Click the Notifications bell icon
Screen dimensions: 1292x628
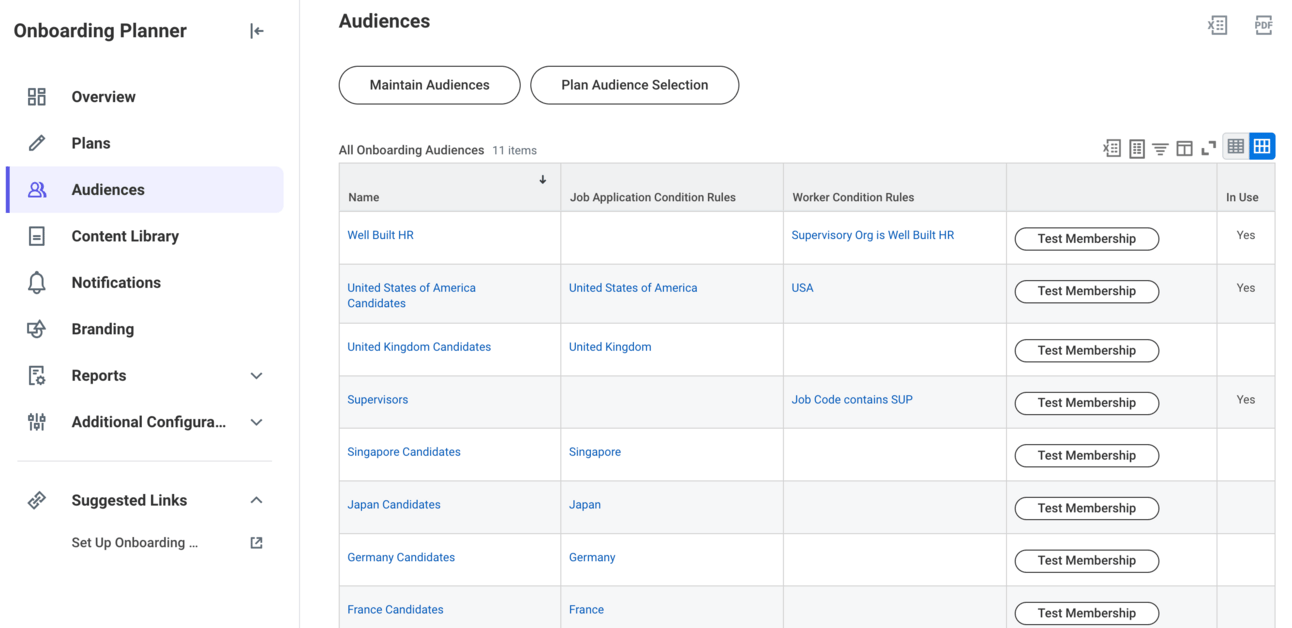37,283
